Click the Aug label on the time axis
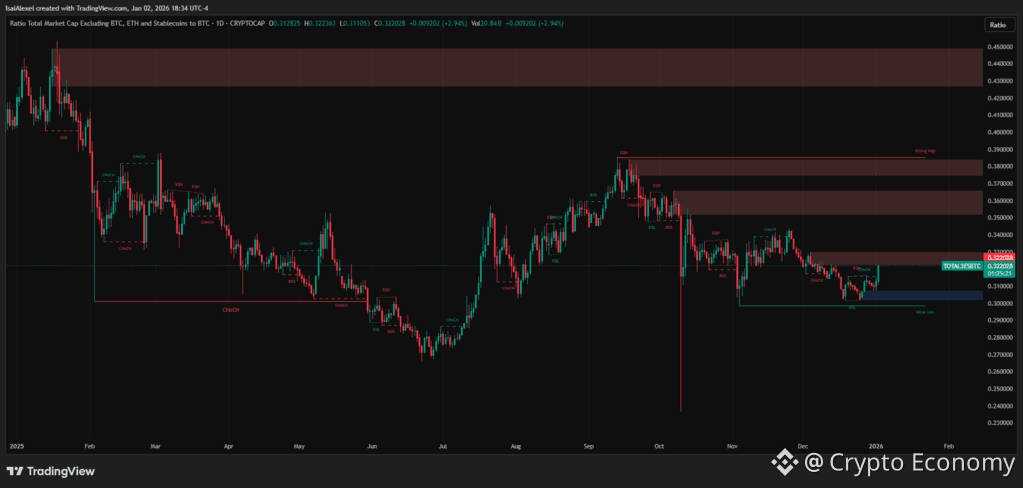The width and height of the screenshot is (1023, 488). [515, 447]
